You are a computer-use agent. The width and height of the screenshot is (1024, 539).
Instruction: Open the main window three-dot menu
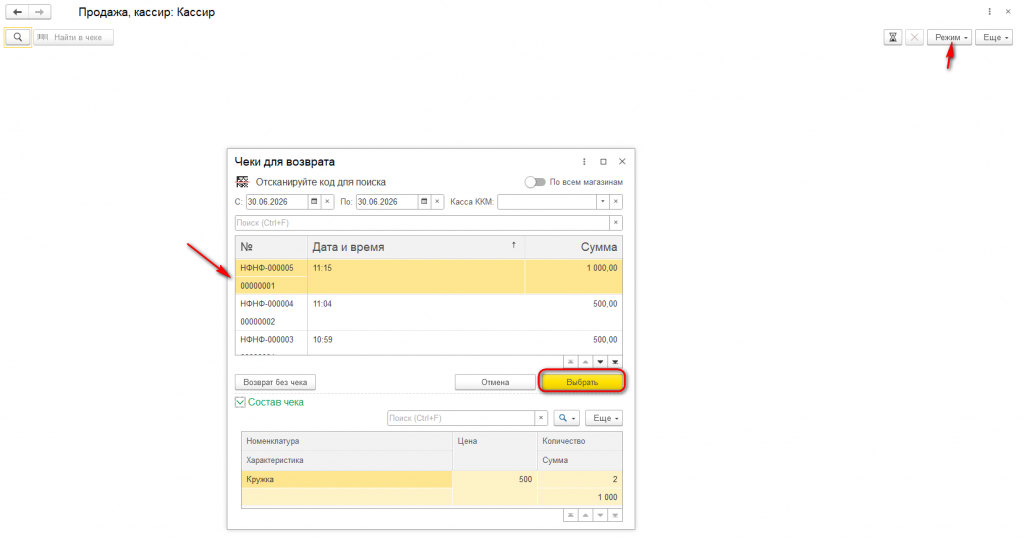[989, 12]
